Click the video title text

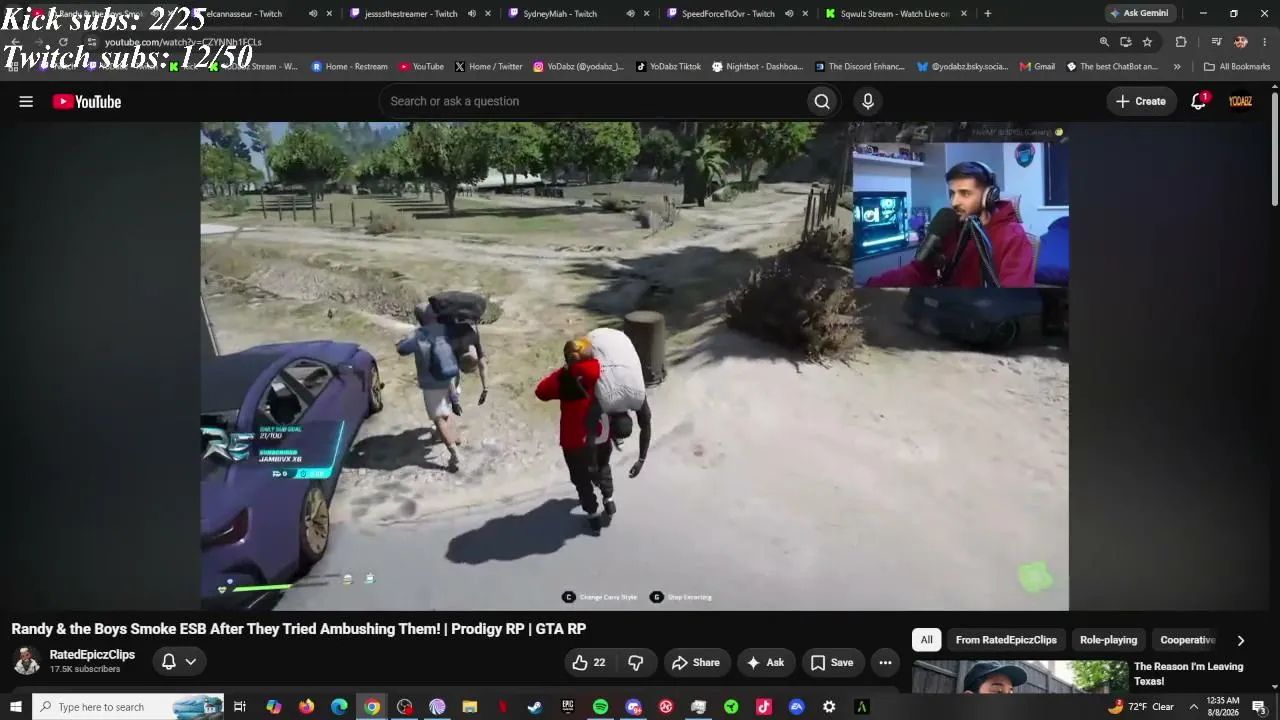(x=299, y=629)
